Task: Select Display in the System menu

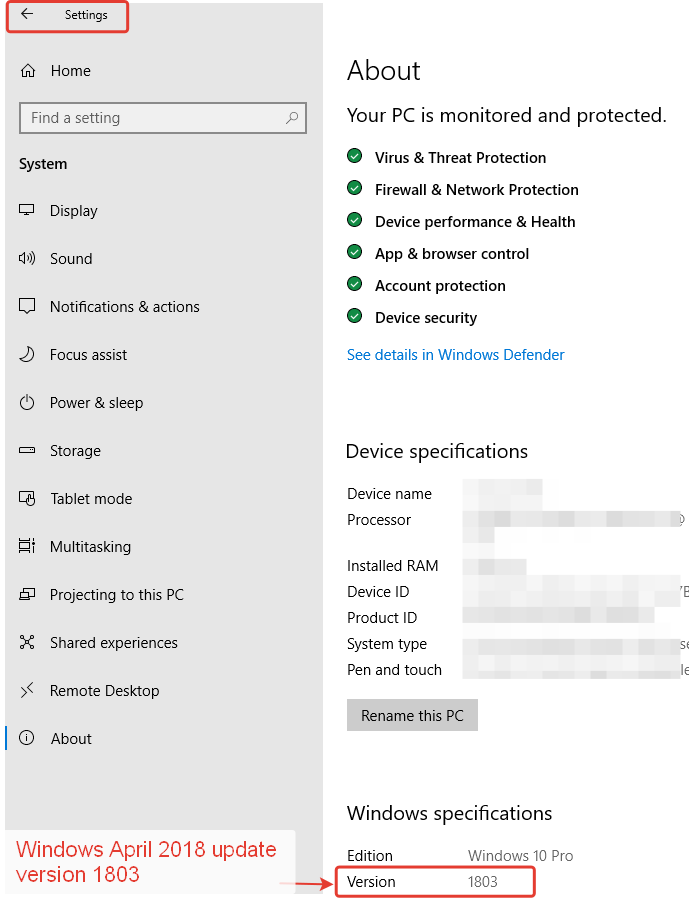Action: point(74,211)
